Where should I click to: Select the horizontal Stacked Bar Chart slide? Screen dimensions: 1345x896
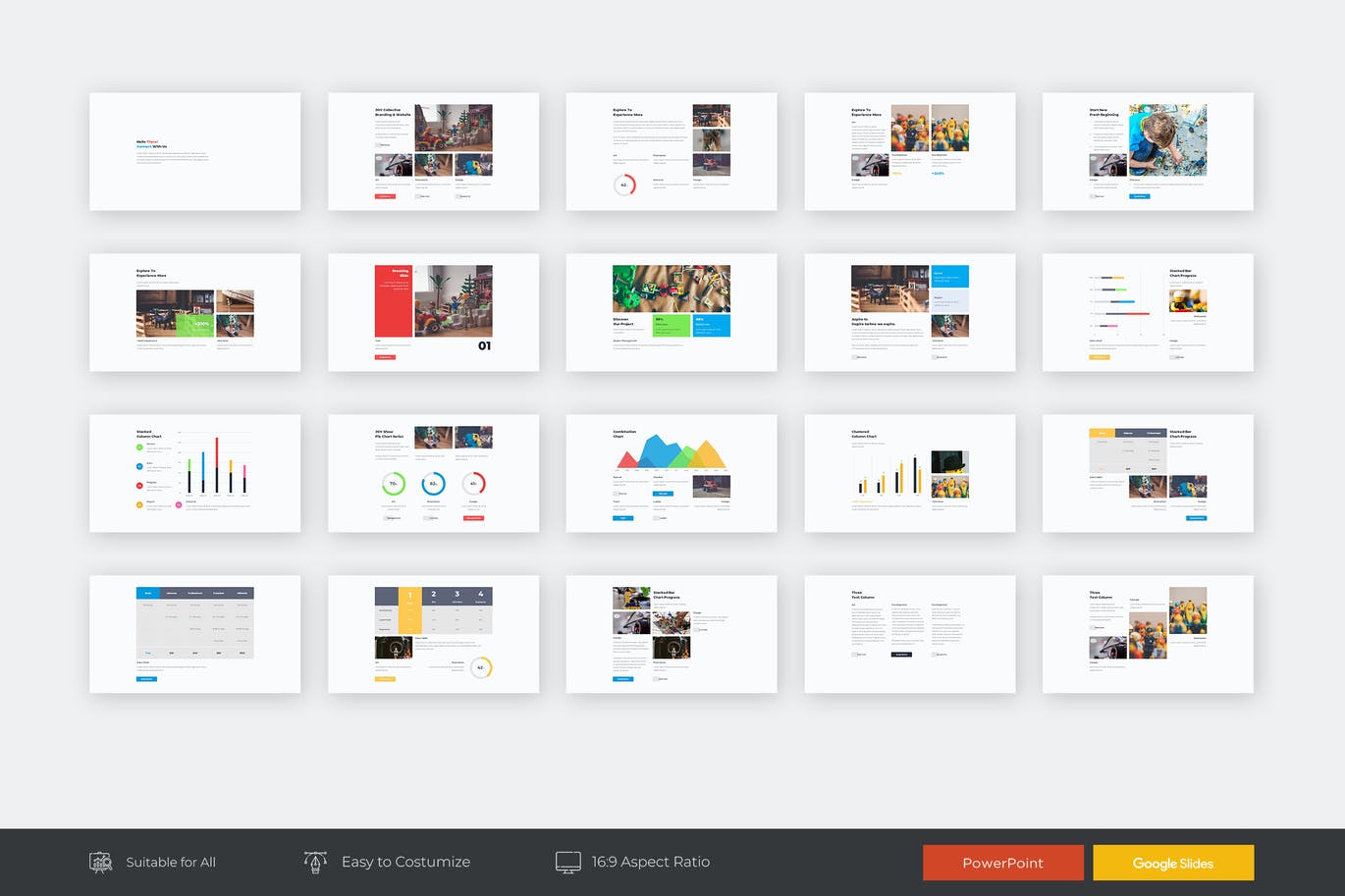point(1148,312)
